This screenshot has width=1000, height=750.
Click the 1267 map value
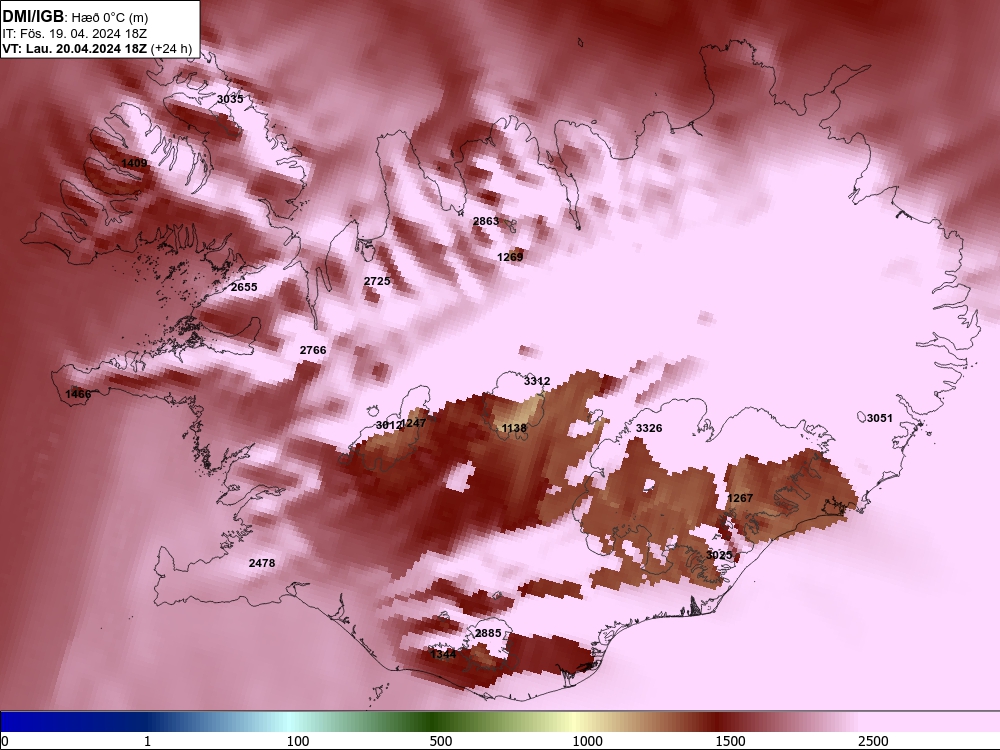(740, 497)
